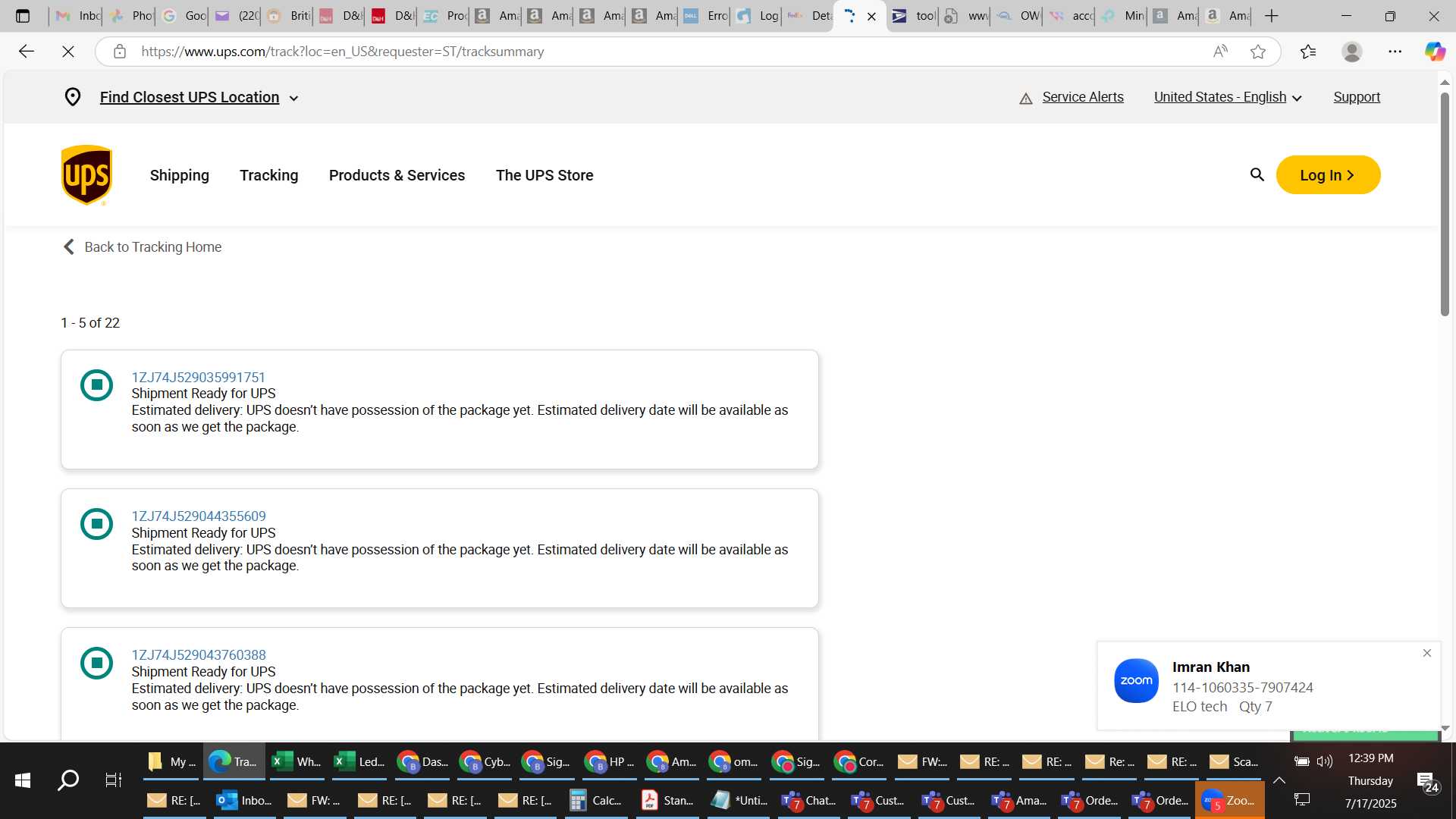Click the volume icon in system tray
Screen dimensions: 1456x819
point(1325,761)
